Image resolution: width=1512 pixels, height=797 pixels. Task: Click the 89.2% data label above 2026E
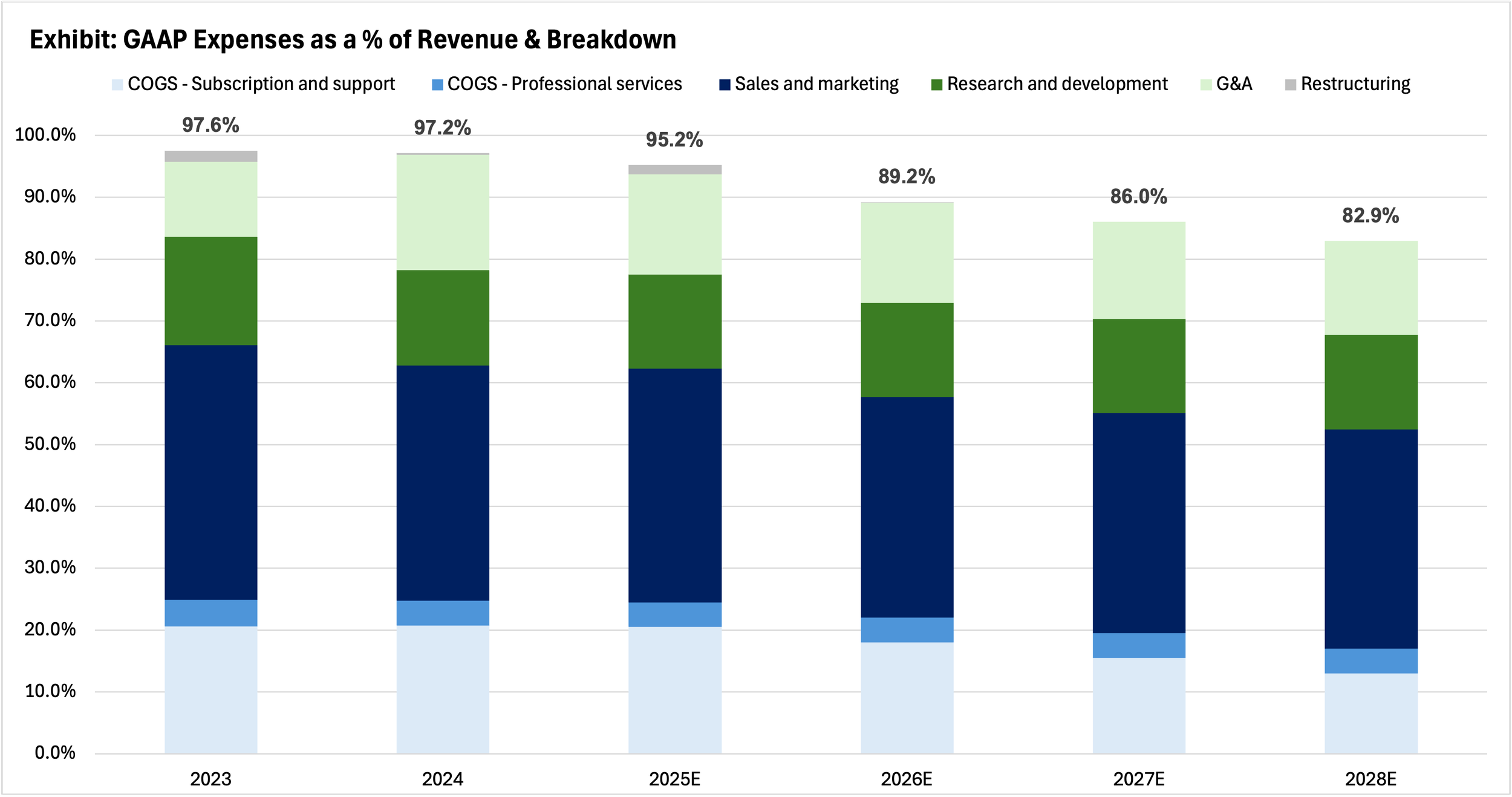907,177
